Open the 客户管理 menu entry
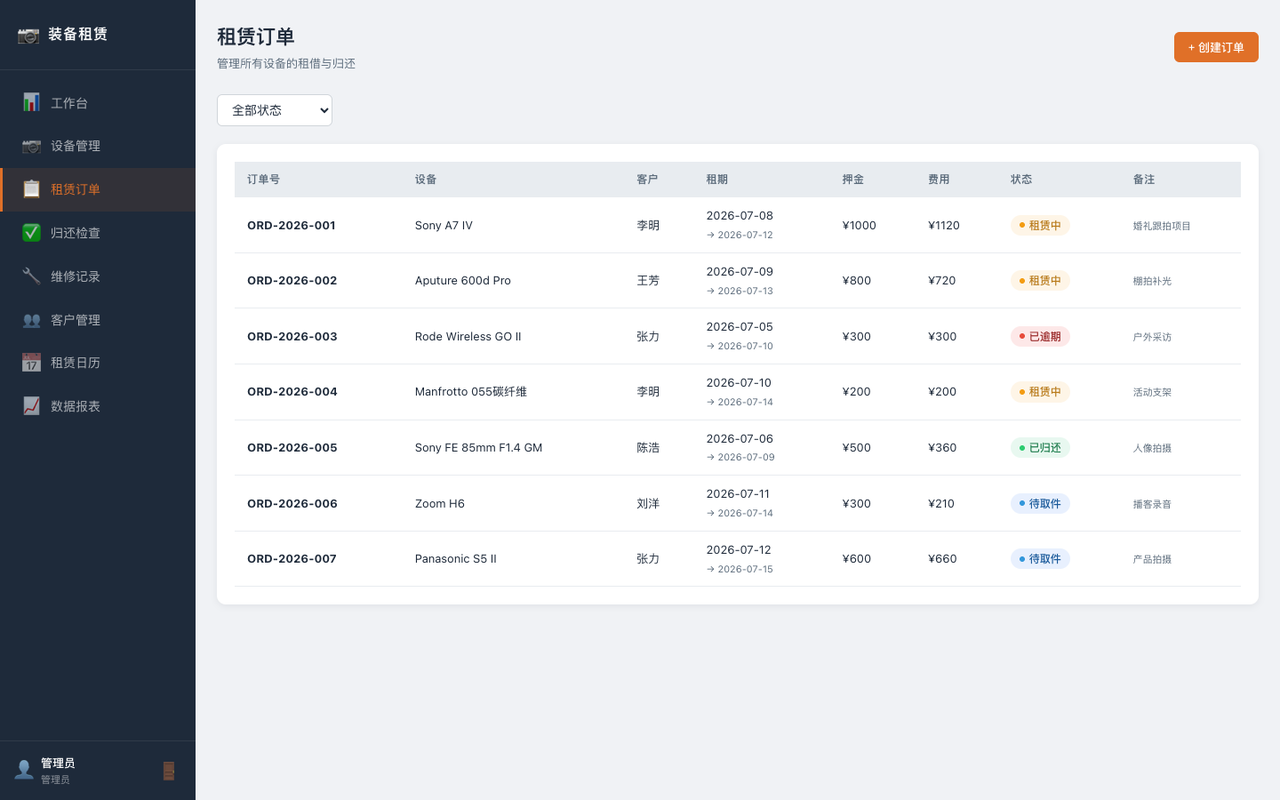 pyautogui.click(x=98, y=320)
